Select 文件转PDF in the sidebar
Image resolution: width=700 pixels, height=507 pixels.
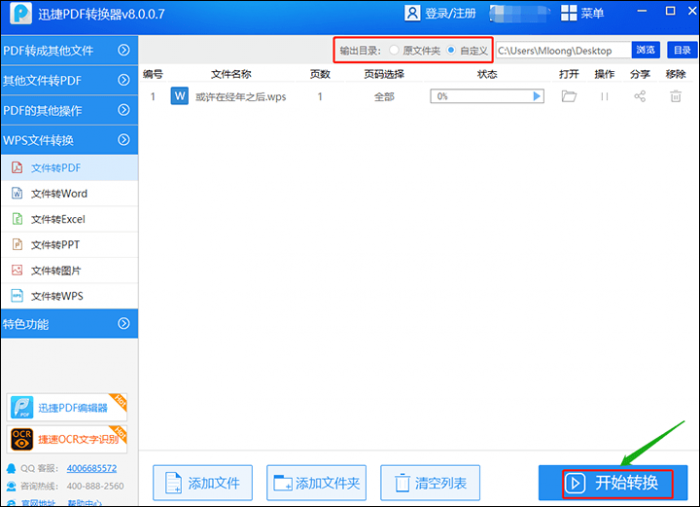click(x=69, y=168)
